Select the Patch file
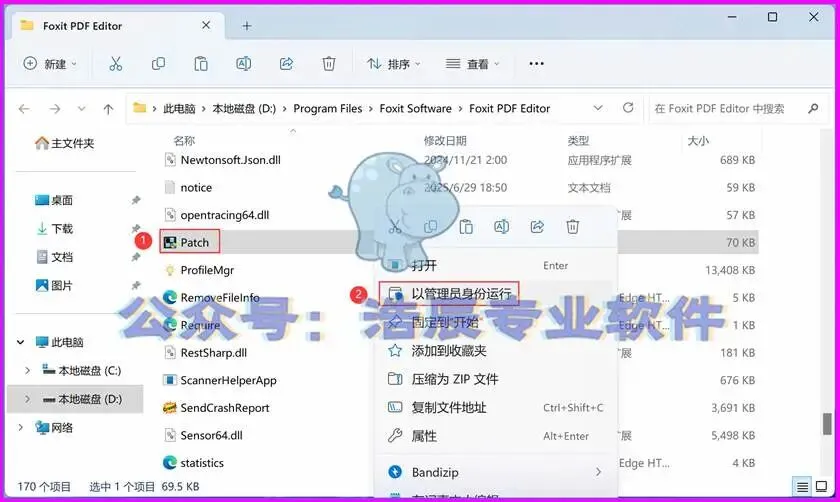The height and width of the screenshot is (502, 840). tap(194, 243)
